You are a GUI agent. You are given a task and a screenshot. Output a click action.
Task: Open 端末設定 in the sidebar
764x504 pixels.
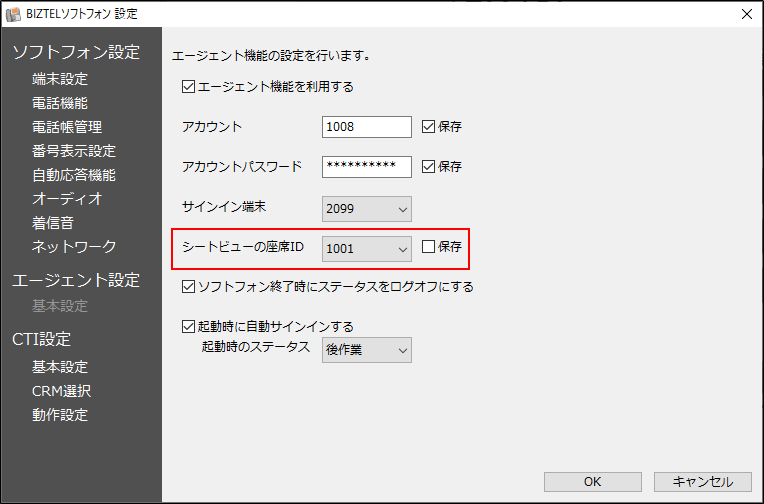coord(60,79)
